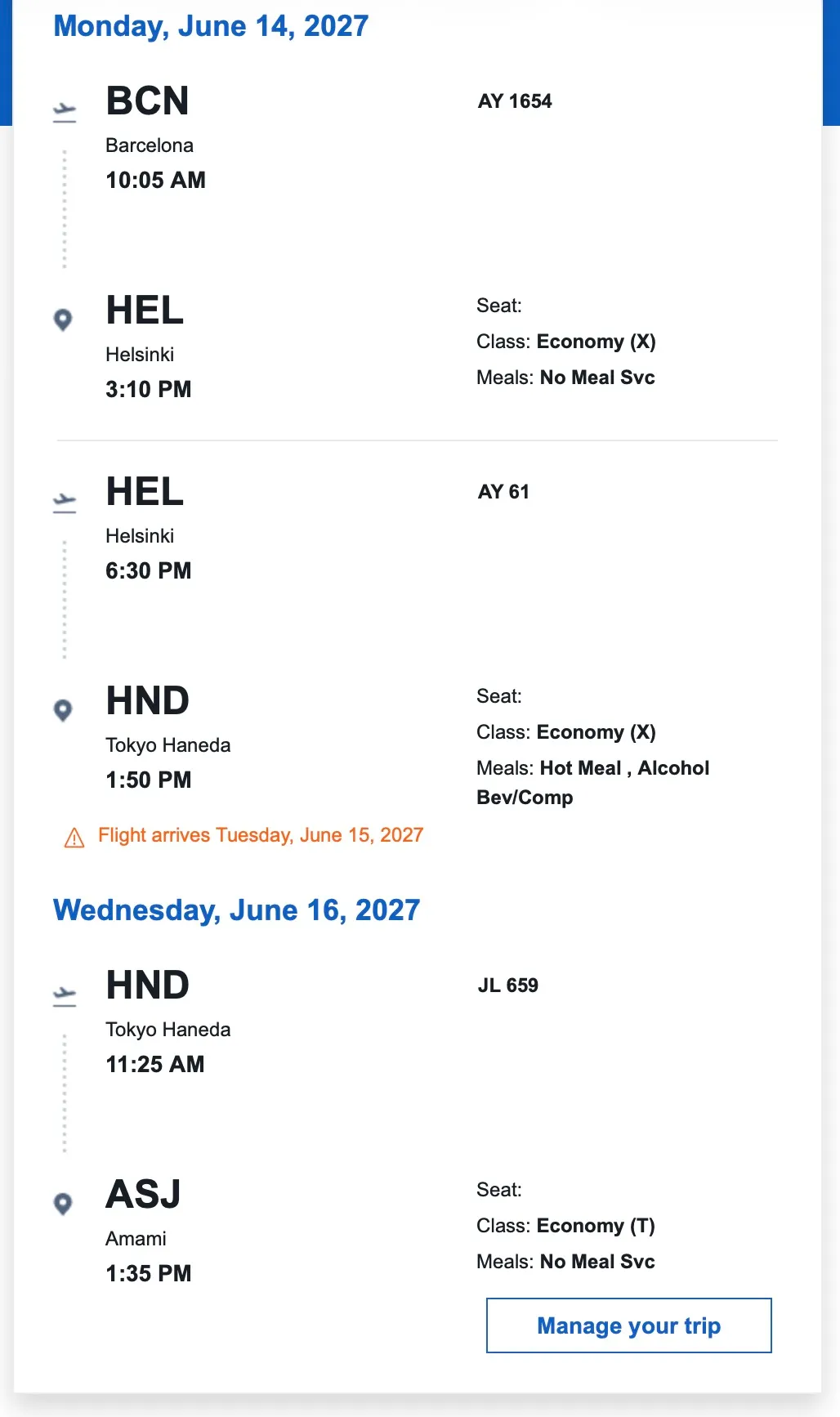Click the location pin icon beside ASJ Amami
The width and height of the screenshot is (840, 1417).
(x=63, y=1204)
